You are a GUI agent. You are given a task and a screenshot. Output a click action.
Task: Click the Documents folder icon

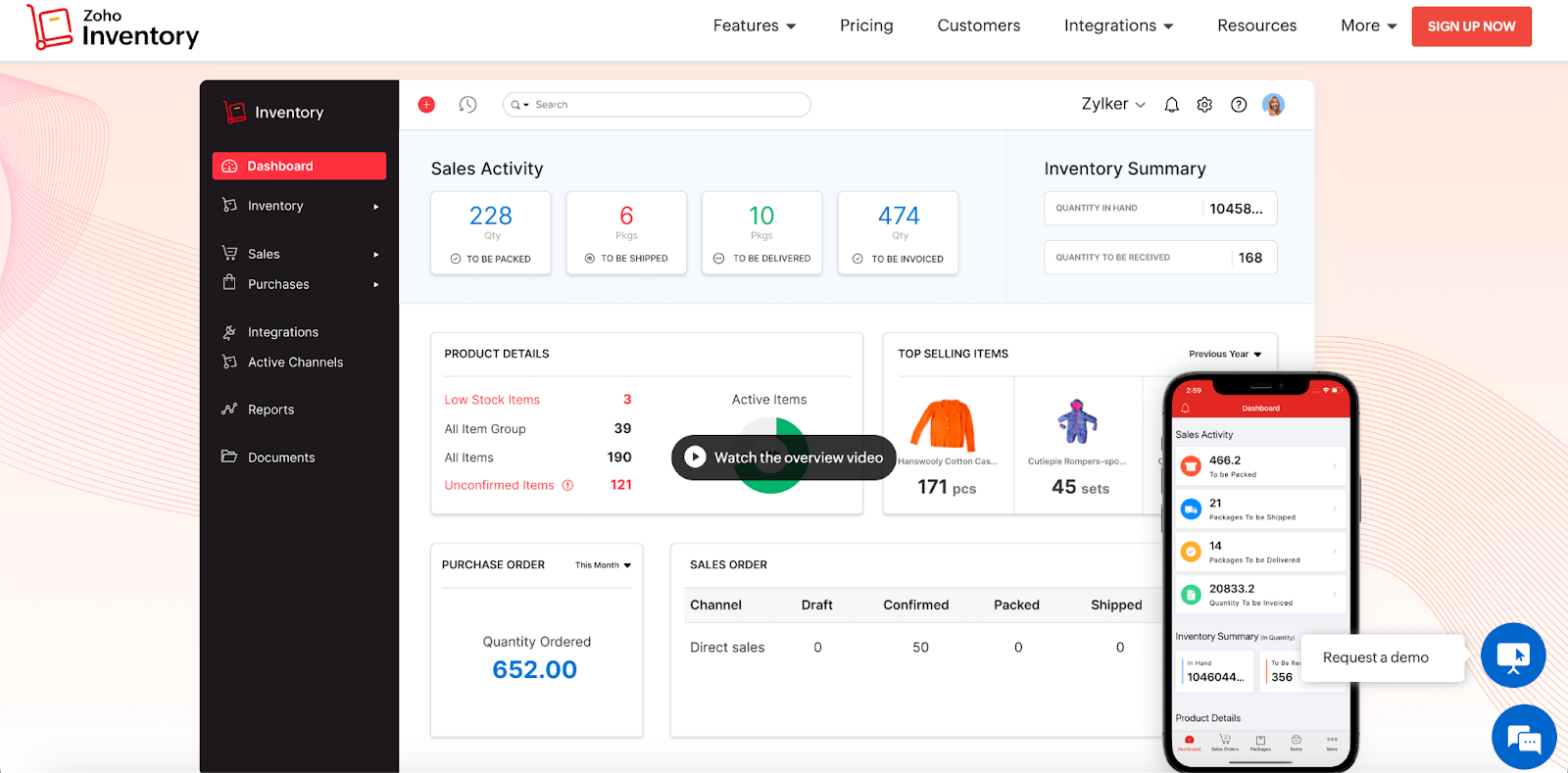click(x=229, y=457)
